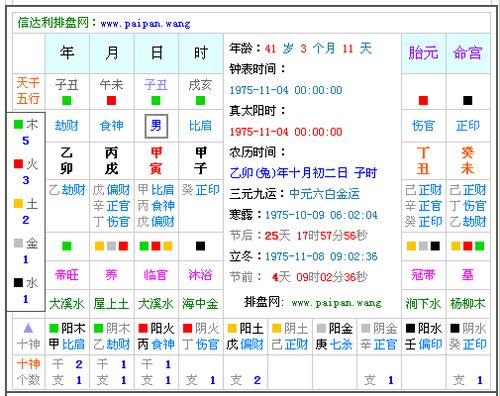This screenshot has width=500, height=396.
Task: Click 戊 偏财 in the bottom ten-gods row
Action: point(245,344)
